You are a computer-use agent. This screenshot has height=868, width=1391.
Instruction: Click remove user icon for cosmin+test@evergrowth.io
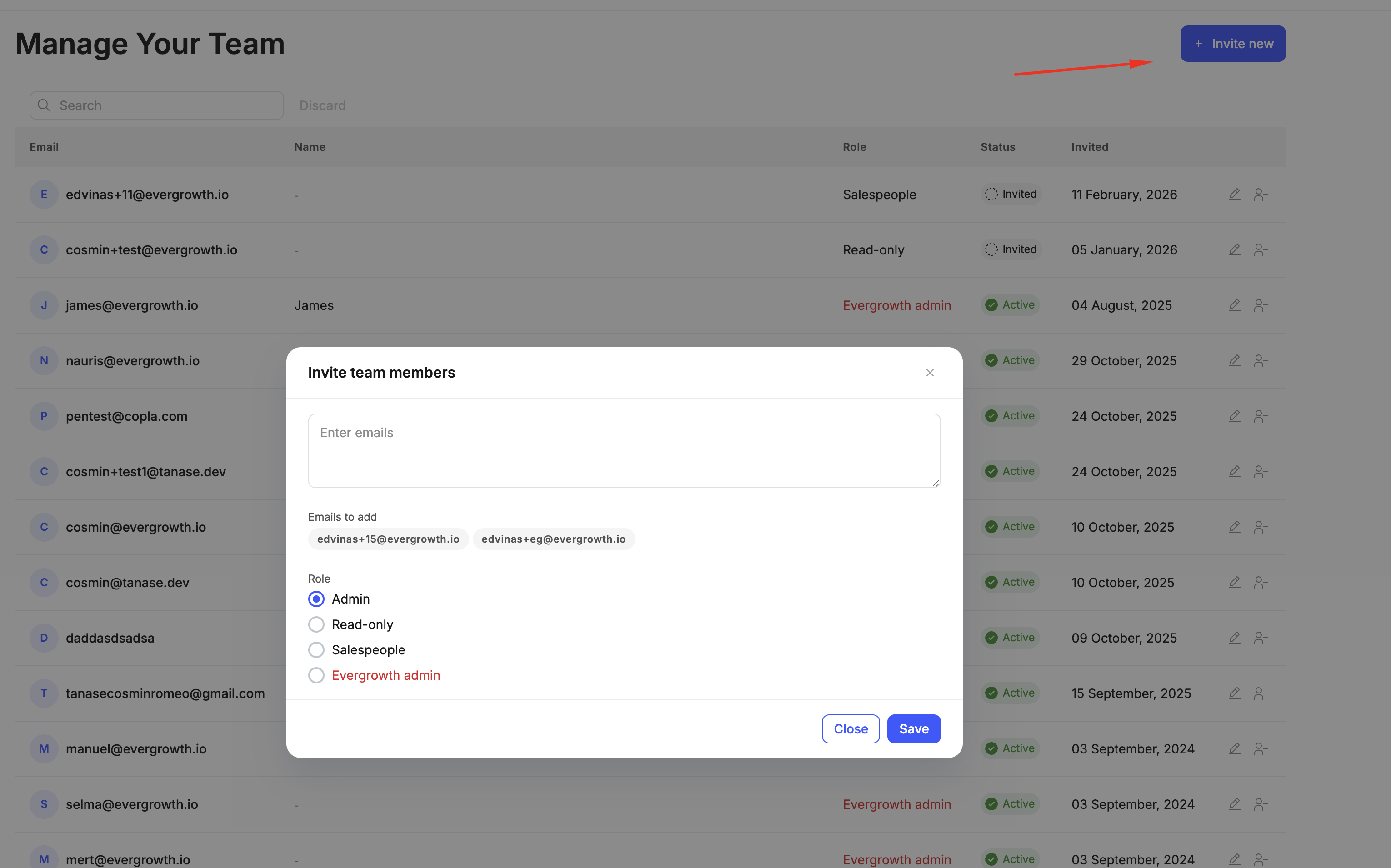point(1260,250)
